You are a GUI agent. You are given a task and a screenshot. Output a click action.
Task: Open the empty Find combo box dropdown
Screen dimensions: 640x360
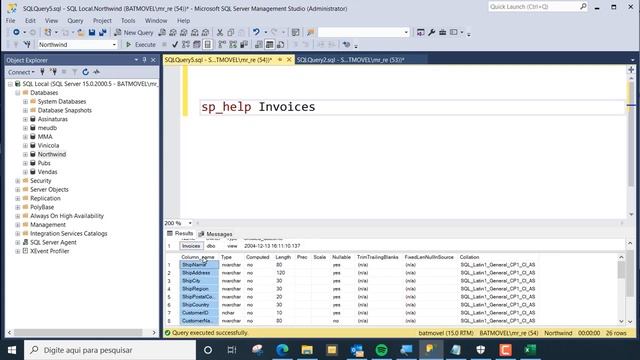click(406, 32)
